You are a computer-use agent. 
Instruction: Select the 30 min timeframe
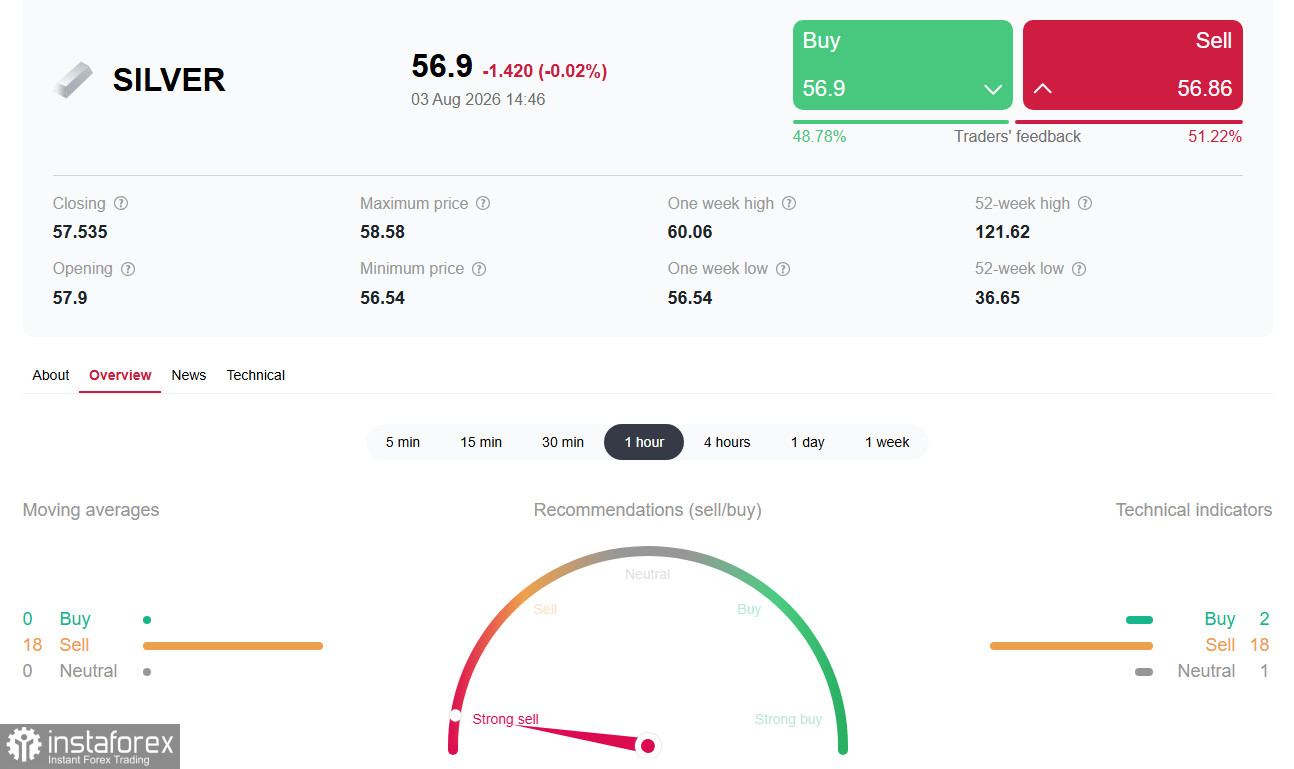[x=563, y=442]
